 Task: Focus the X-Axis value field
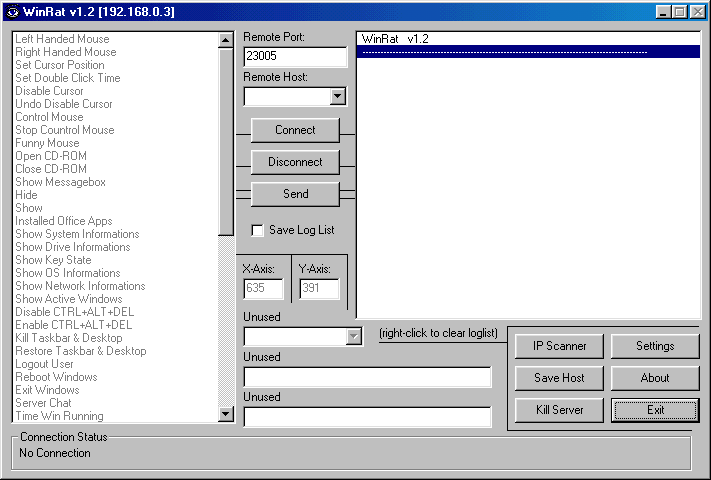264,289
